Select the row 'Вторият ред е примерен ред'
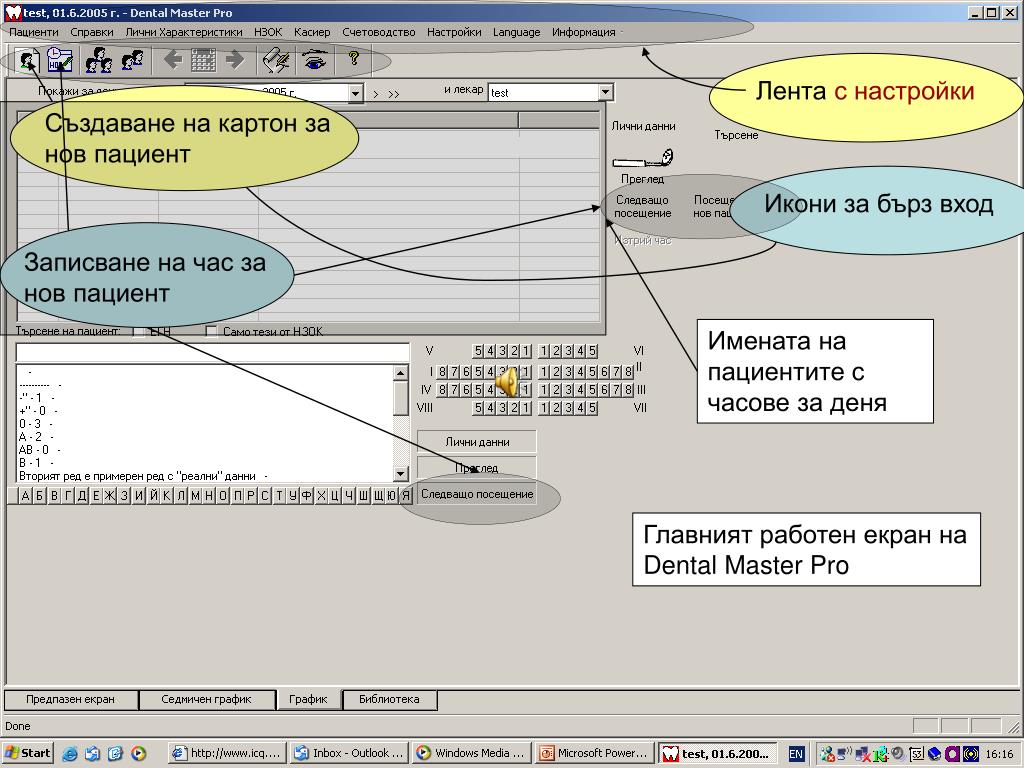Image resolution: width=1024 pixels, height=768 pixels. [204, 476]
